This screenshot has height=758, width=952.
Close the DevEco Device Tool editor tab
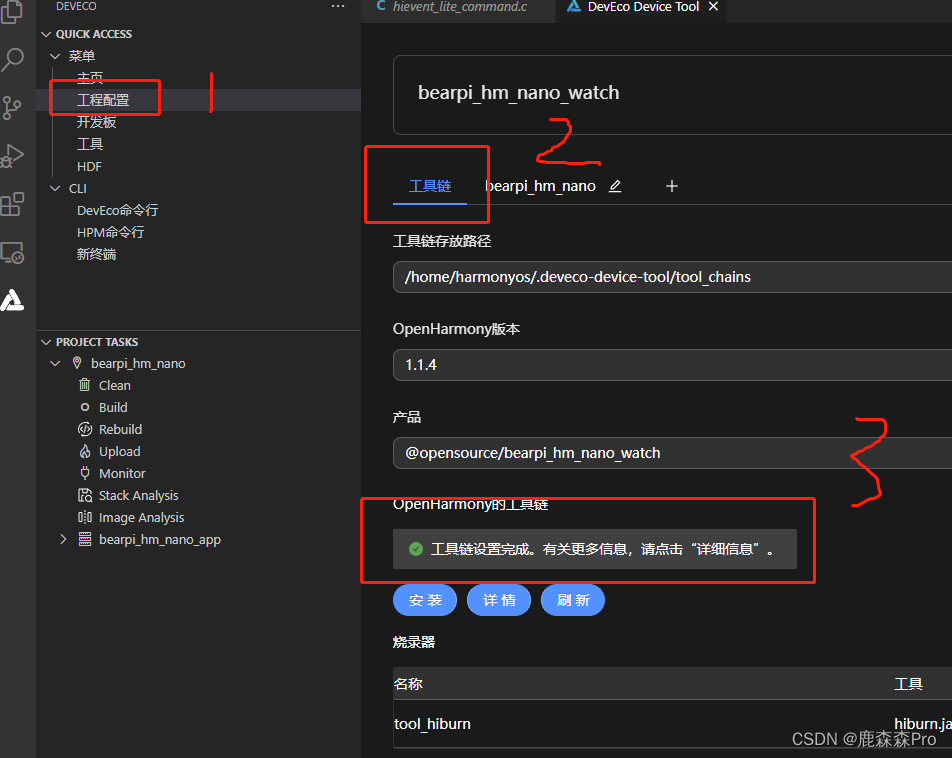pos(713,7)
